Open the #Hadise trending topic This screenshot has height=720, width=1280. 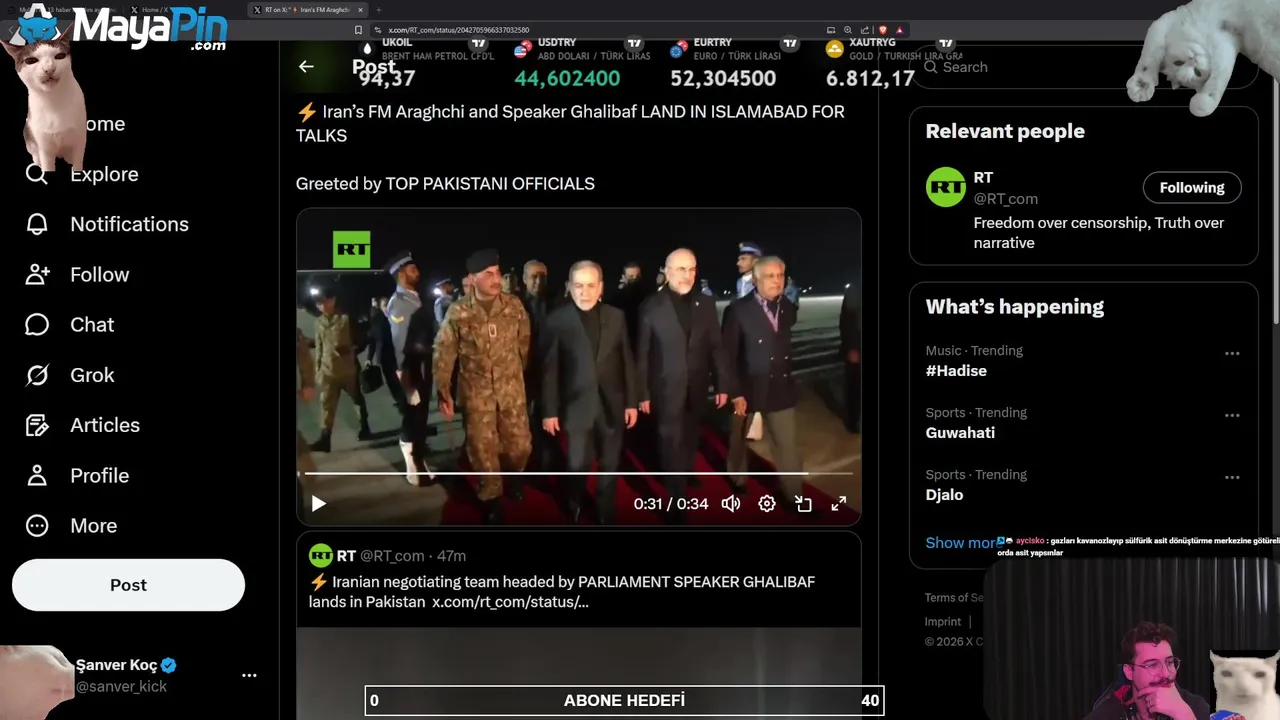point(956,371)
